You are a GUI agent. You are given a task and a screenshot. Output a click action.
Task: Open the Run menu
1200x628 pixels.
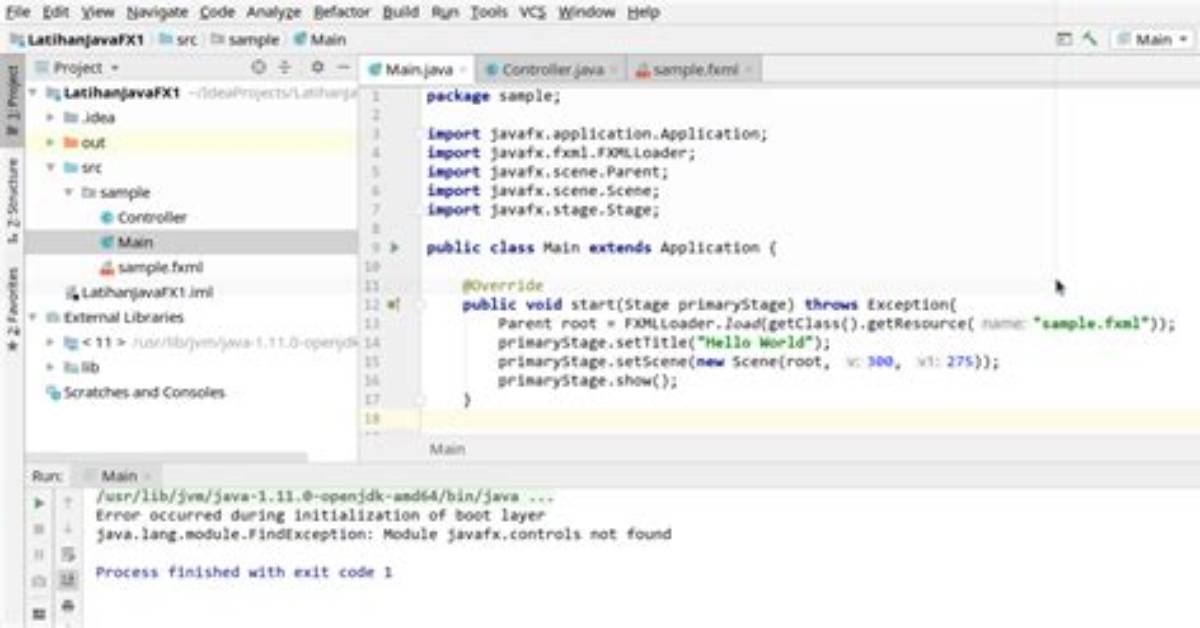point(445,12)
